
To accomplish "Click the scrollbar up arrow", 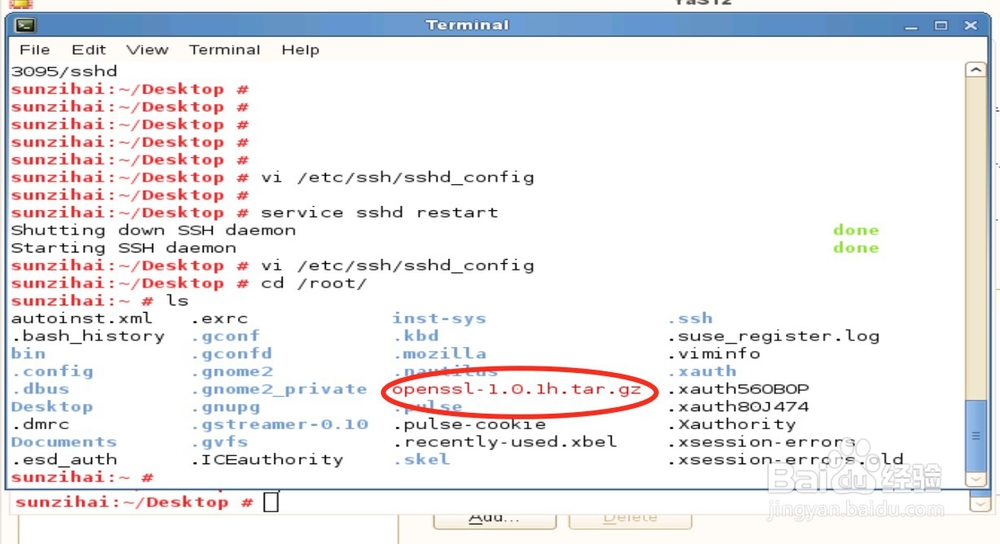I will [976, 70].
